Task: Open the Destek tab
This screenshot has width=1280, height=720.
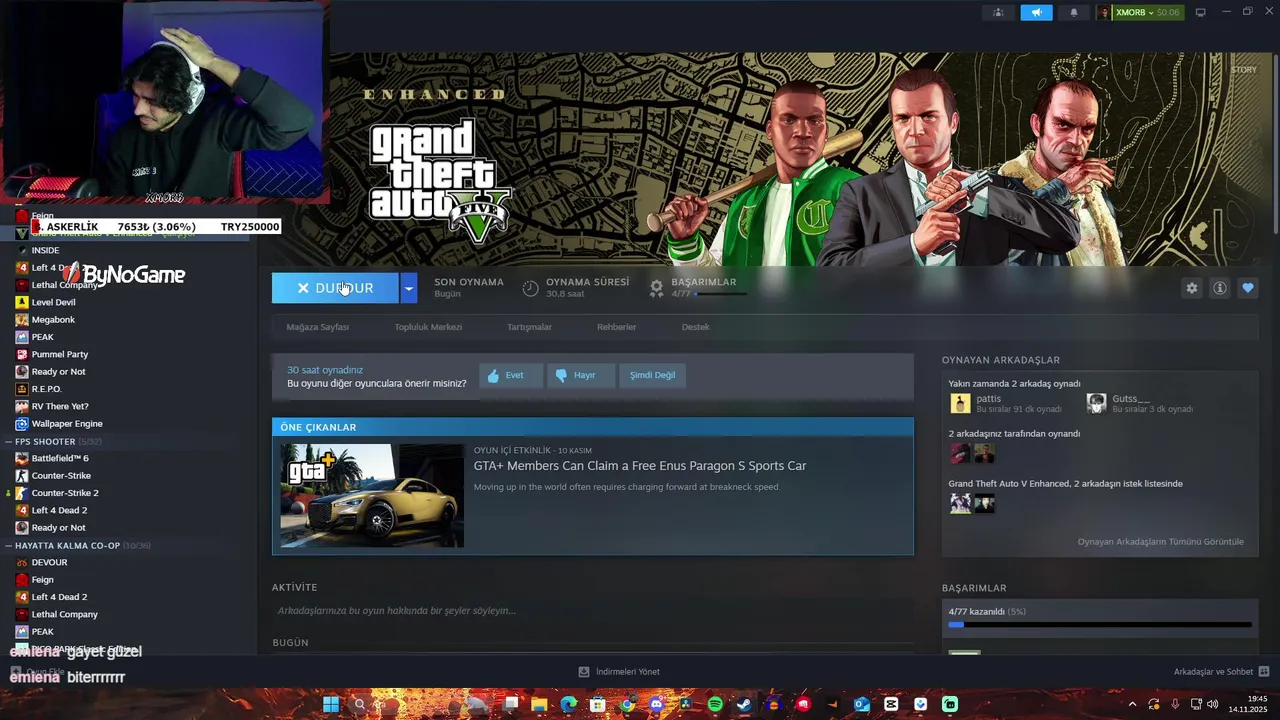Action: point(695,327)
